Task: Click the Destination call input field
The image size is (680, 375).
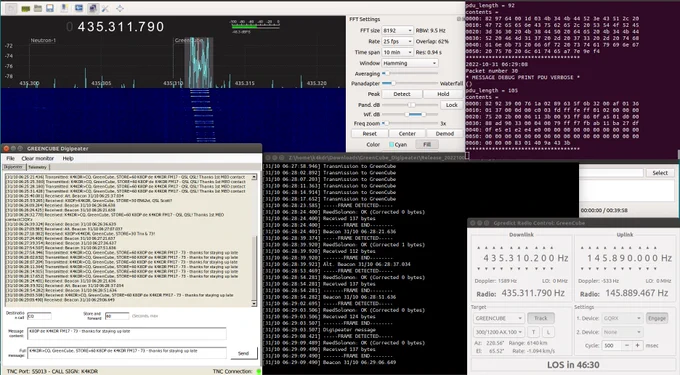Action: [x=39, y=316]
